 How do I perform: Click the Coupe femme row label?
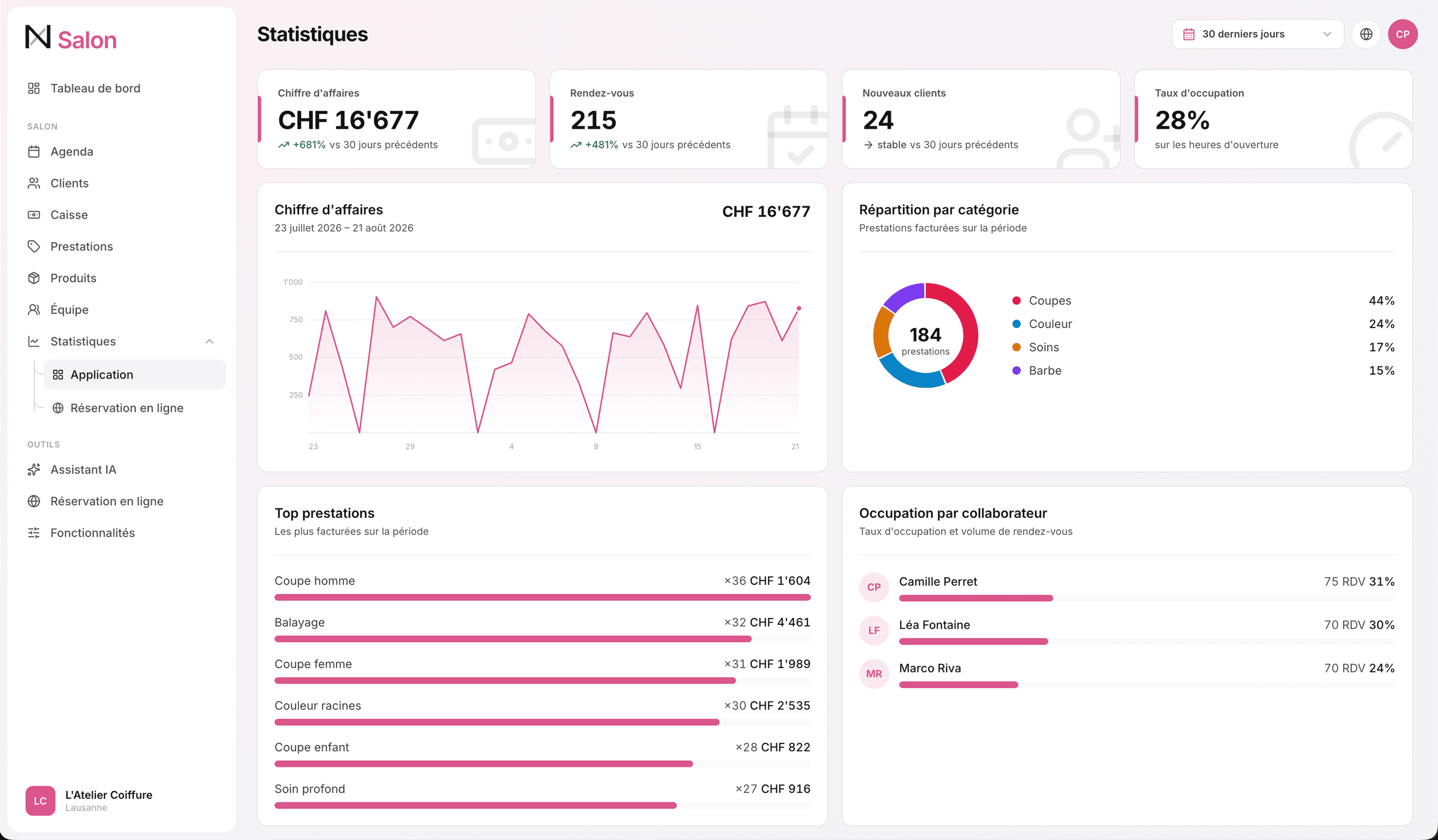coord(313,664)
